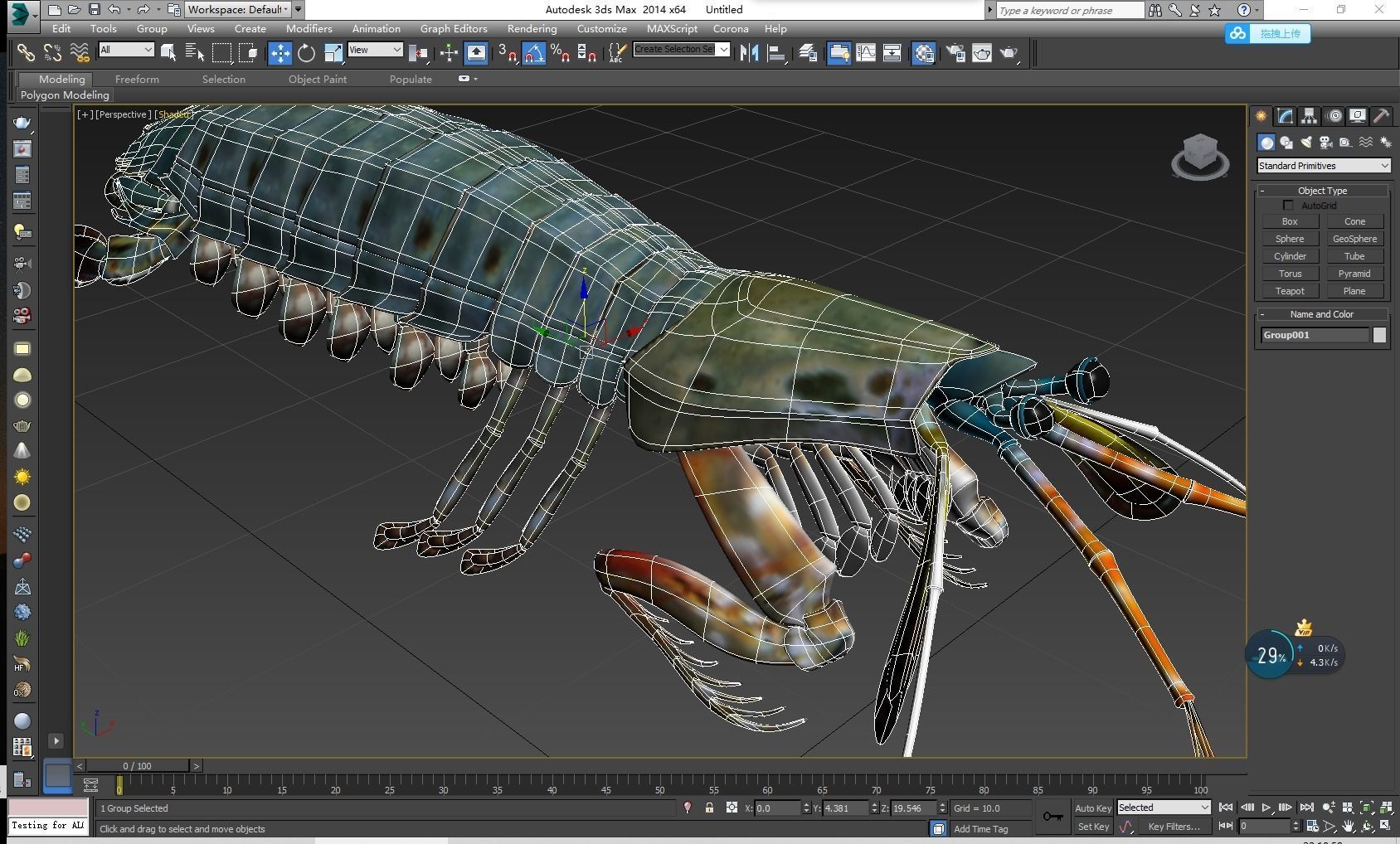Click the time slider 0 / 100 handle
Screen dimensions: 1400x844
[x=138, y=766]
